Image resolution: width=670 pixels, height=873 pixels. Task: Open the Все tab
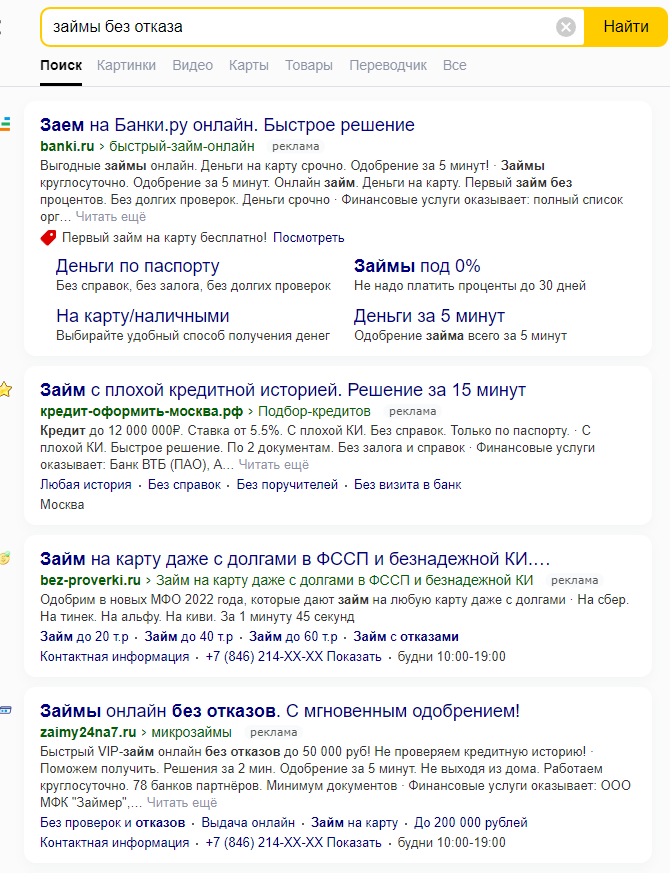tap(454, 65)
